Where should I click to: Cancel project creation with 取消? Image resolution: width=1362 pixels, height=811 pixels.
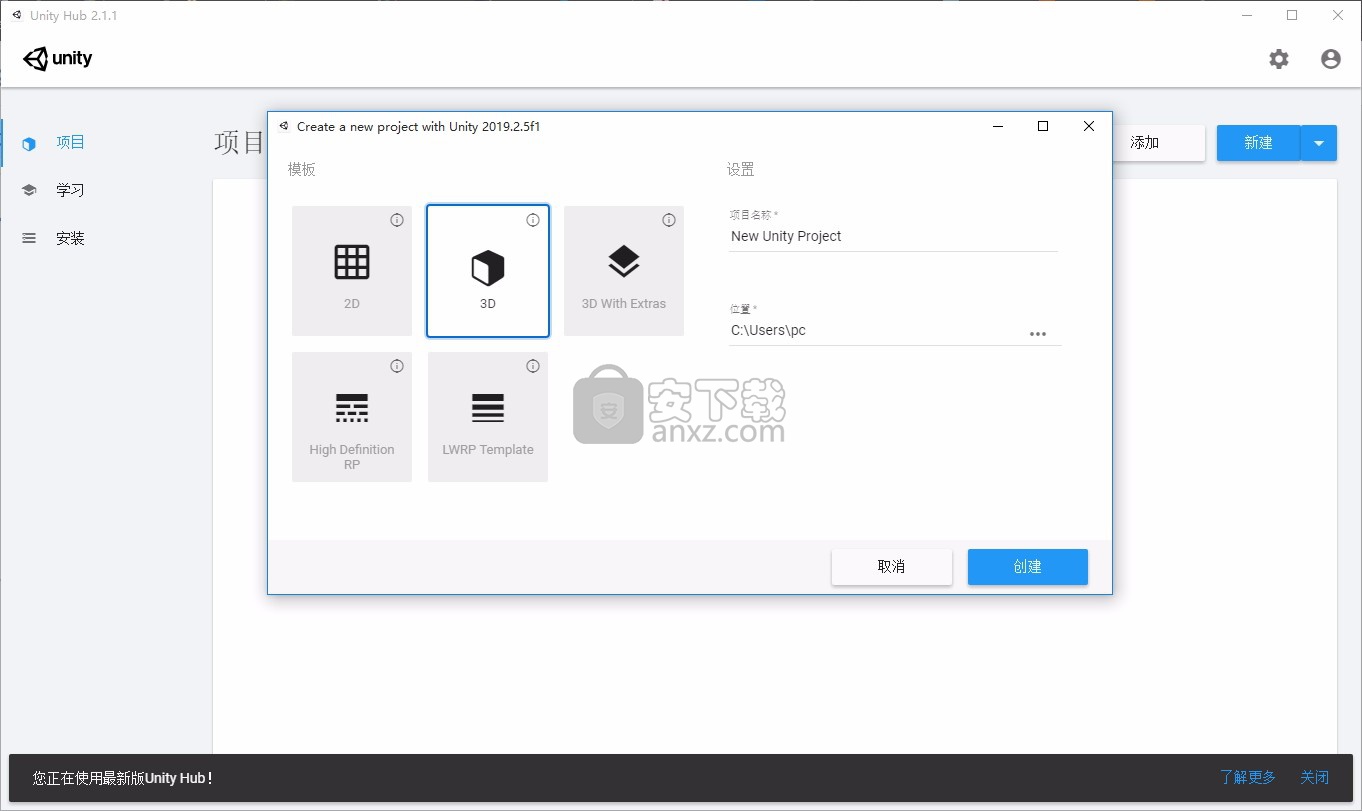(x=892, y=567)
